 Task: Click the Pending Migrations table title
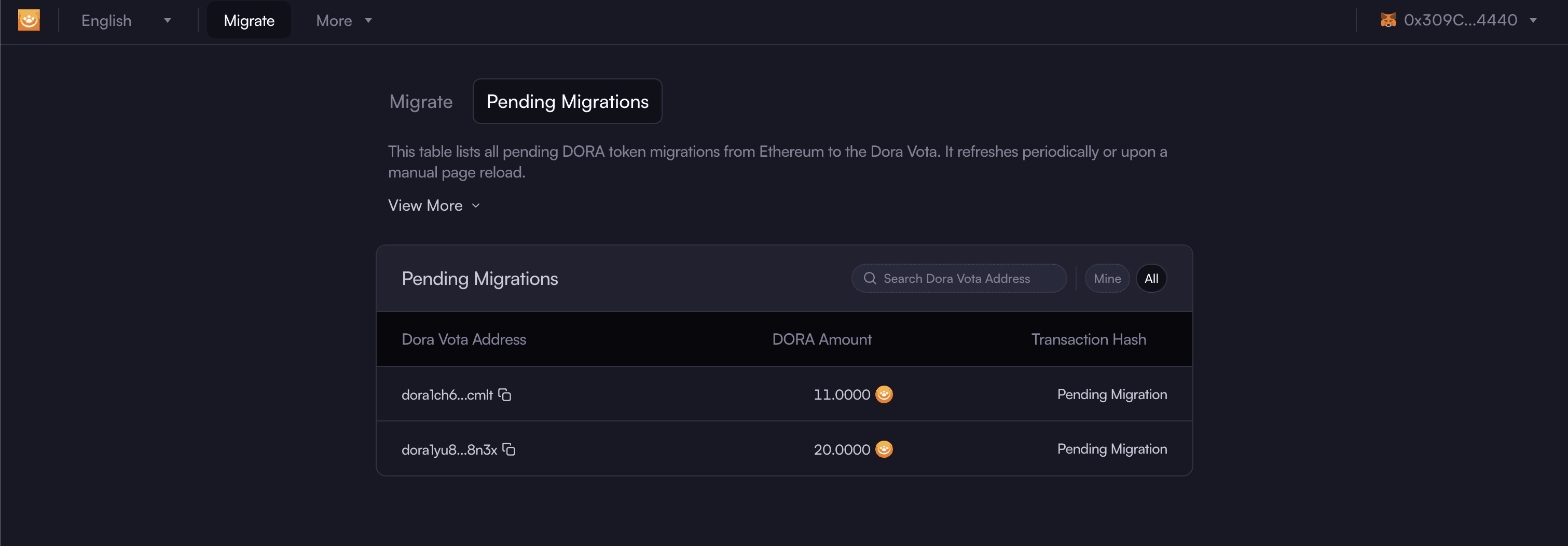coord(479,279)
